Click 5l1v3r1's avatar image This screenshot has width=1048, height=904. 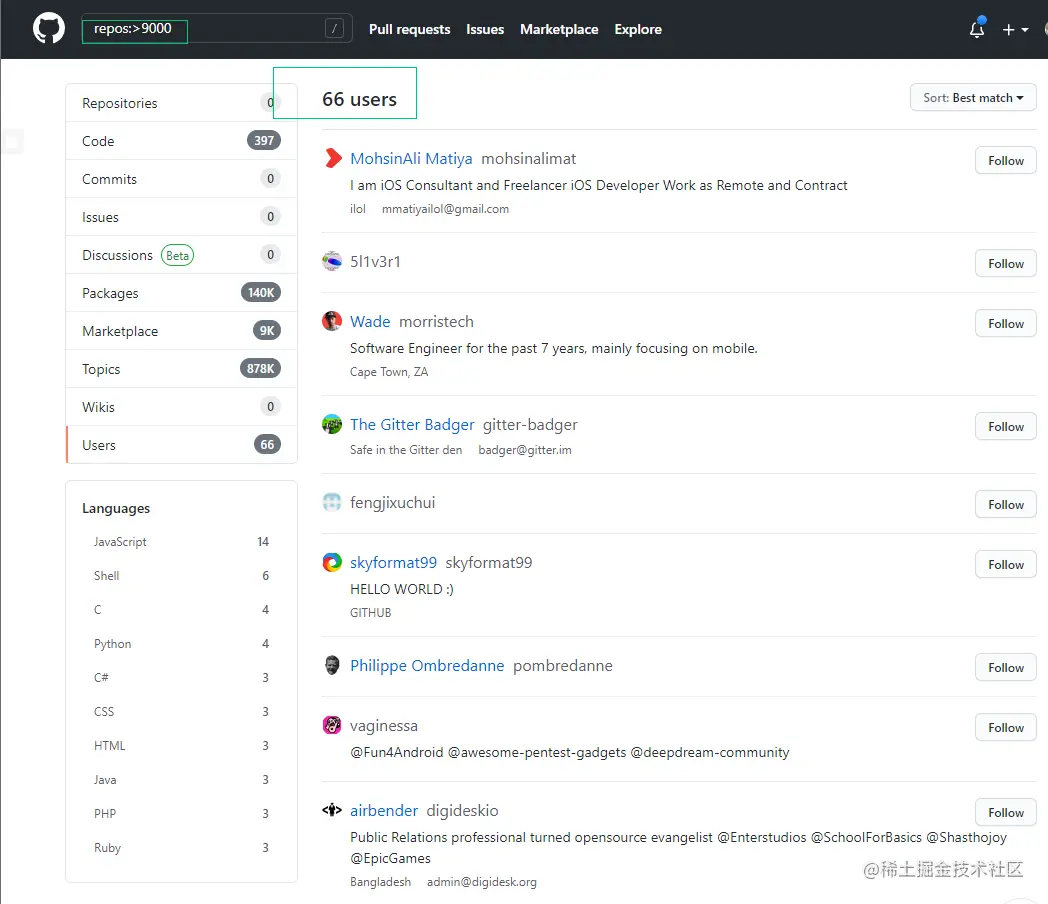[332, 261]
